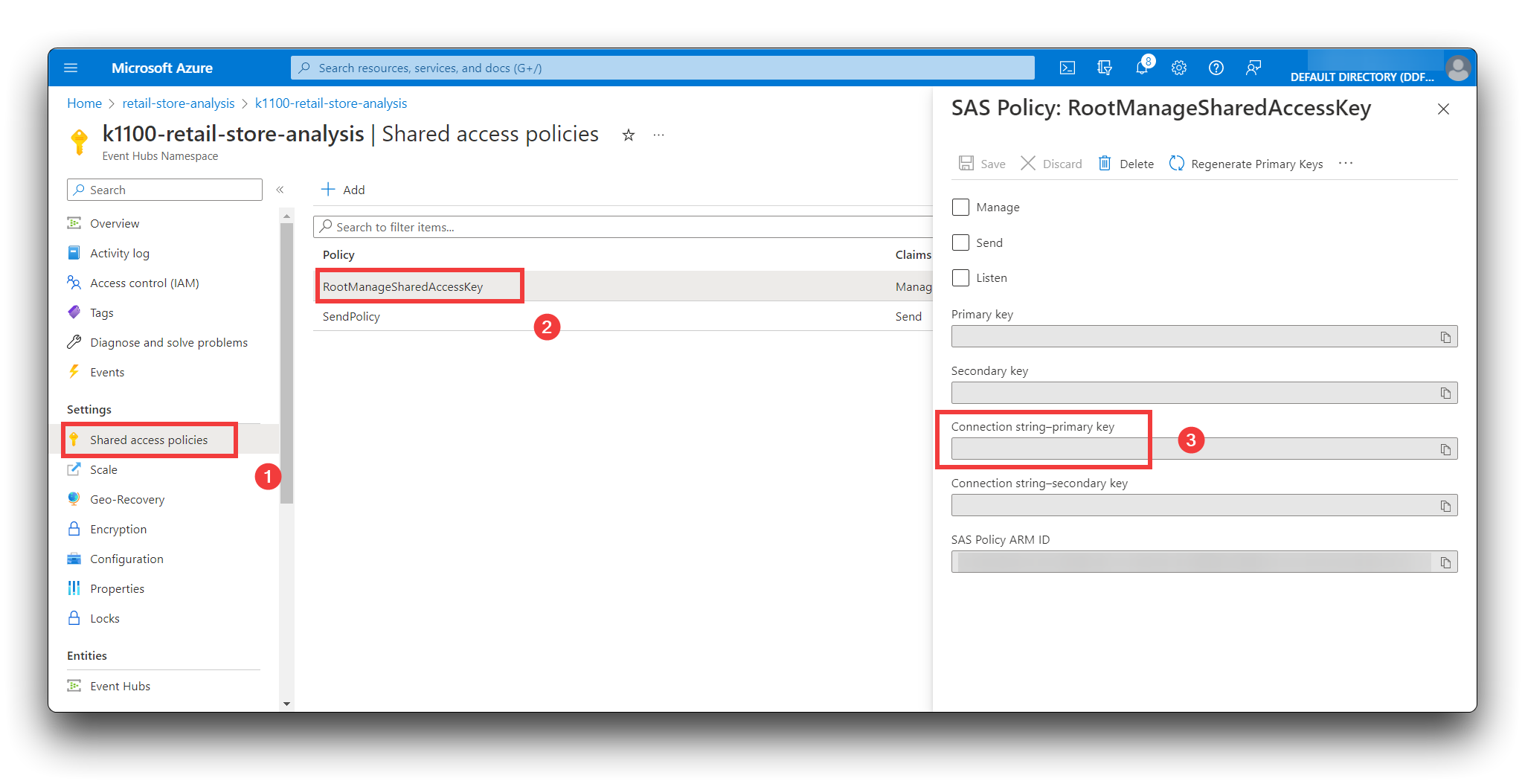Open the hamburger portal menu
Screen dimensions: 1525x784
71,68
